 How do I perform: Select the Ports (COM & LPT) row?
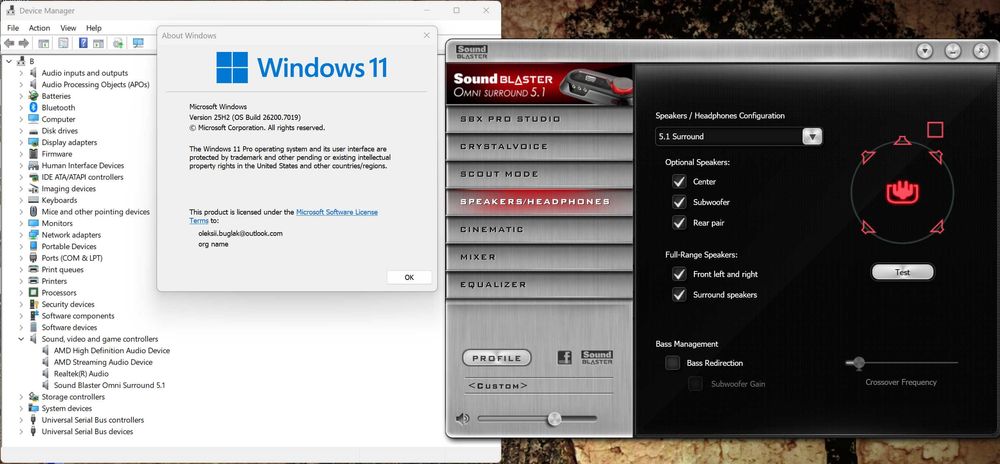72,258
